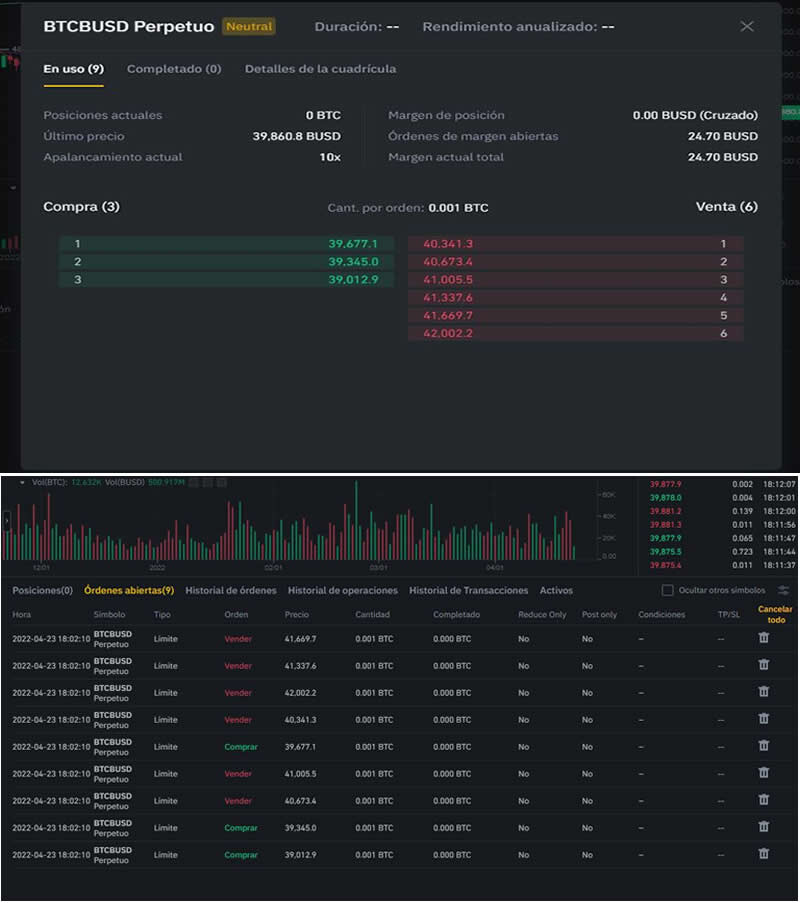Collapse the volume indicator arrow beside Vol(BTC)

(x=22, y=483)
